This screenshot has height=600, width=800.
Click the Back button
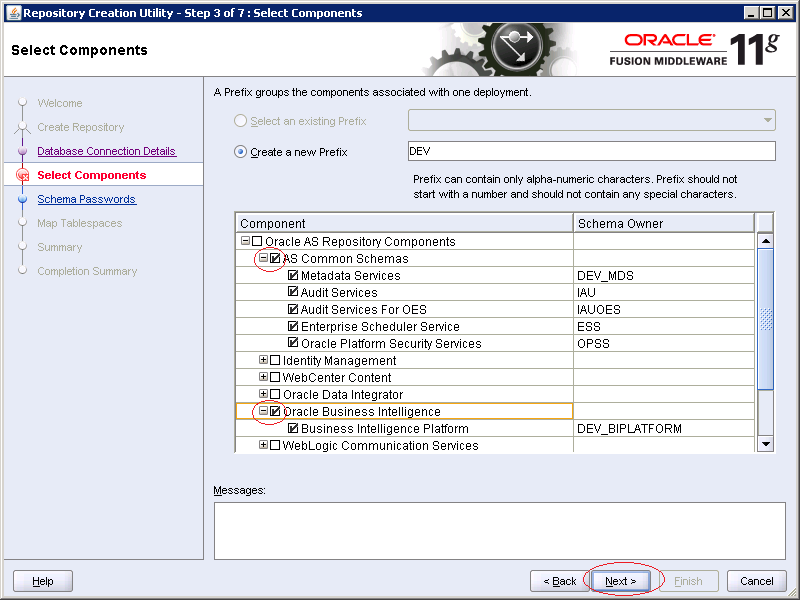click(560, 581)
